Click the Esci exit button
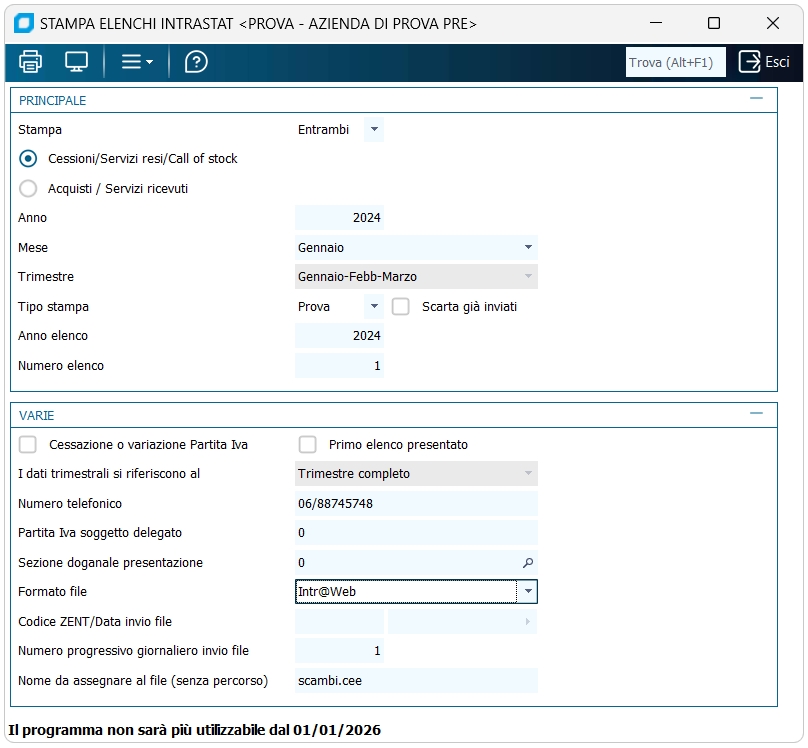 pos(764,62)
